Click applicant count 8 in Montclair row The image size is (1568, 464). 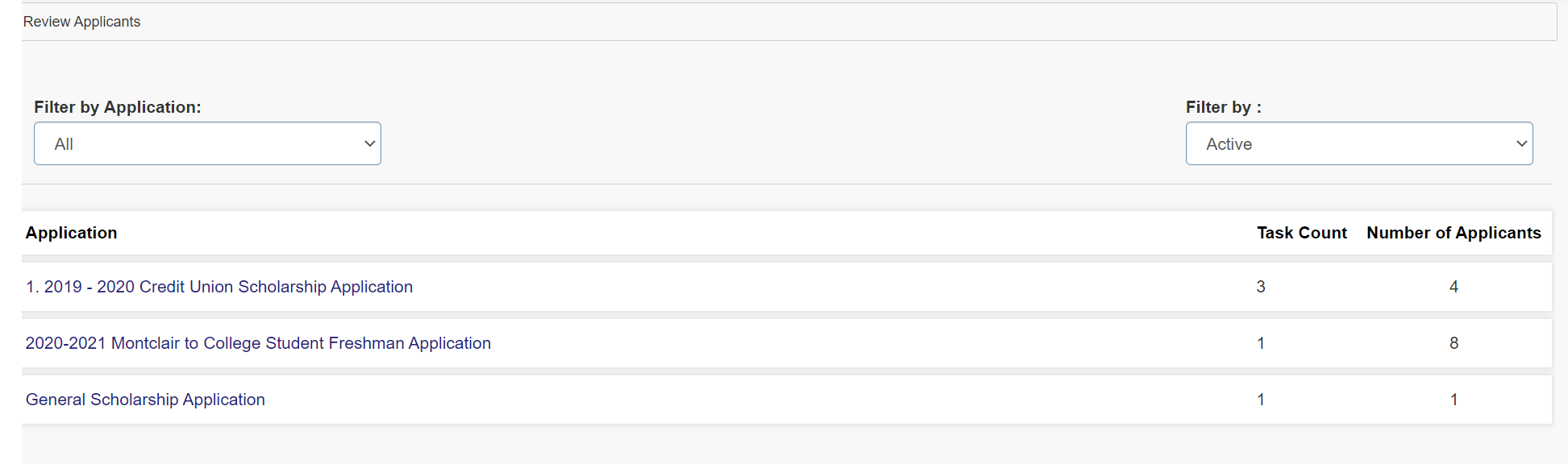point(1454,343)
